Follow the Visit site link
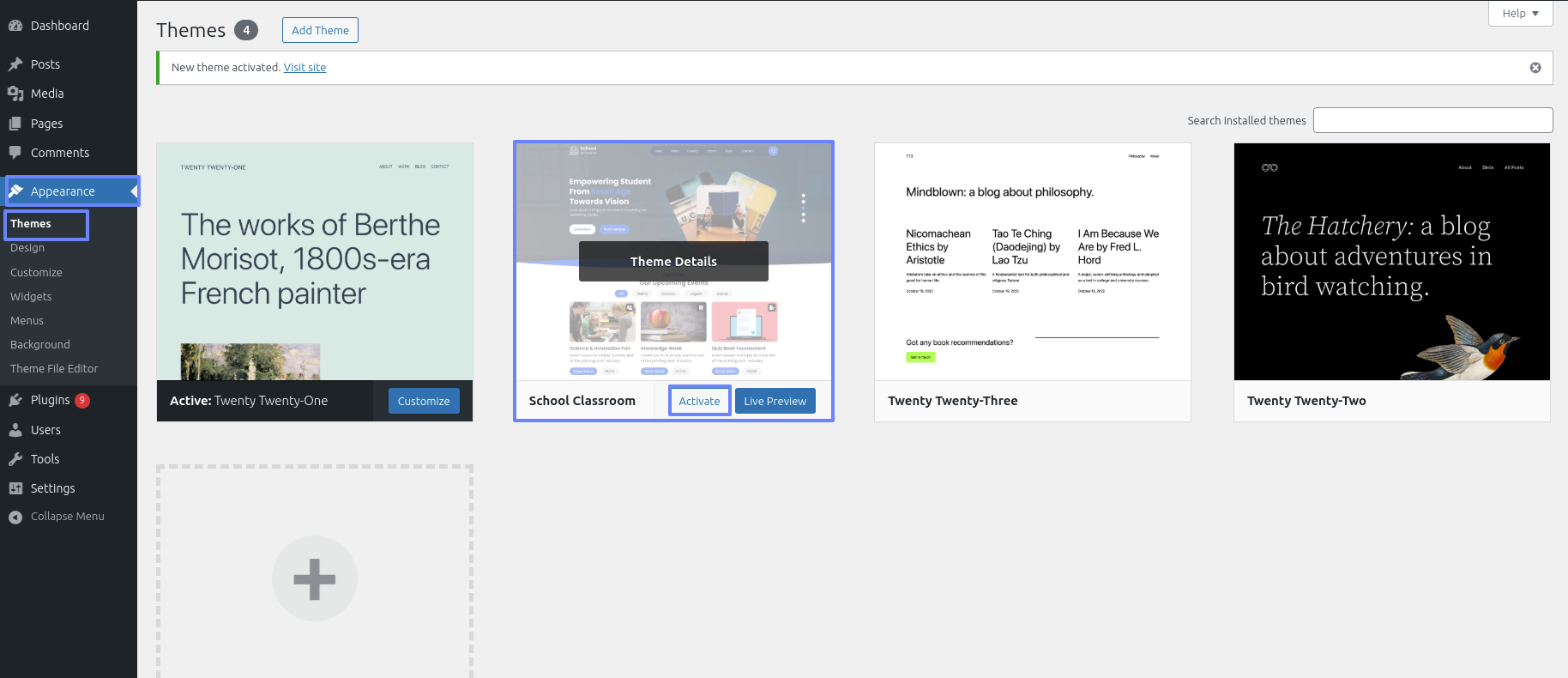 (305, 68)
